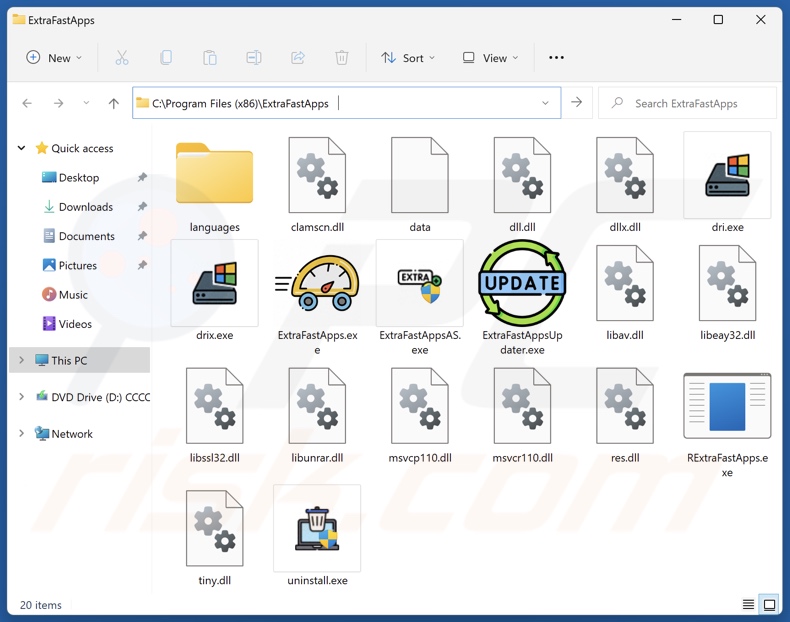
Task: Open the languages folder
Action: click(214, 173)
